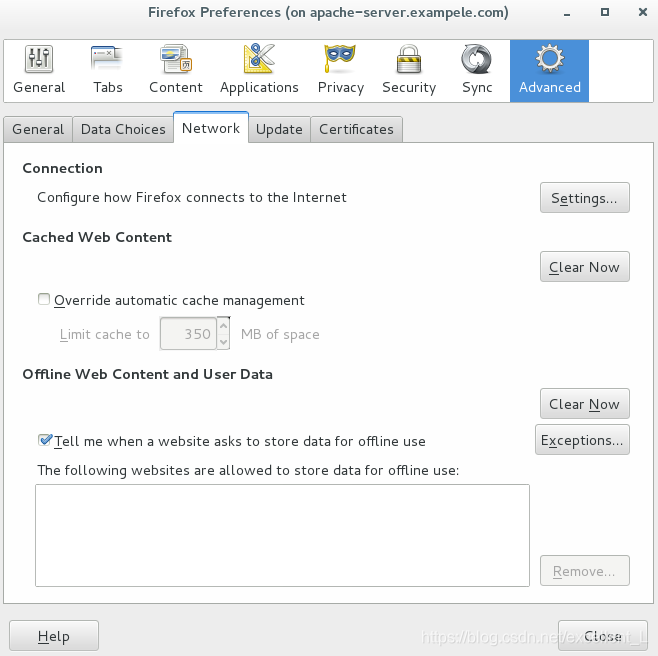658x656 pixels.
Task: Switch to the General sub-tab
Action: click(x=38, y=129)
